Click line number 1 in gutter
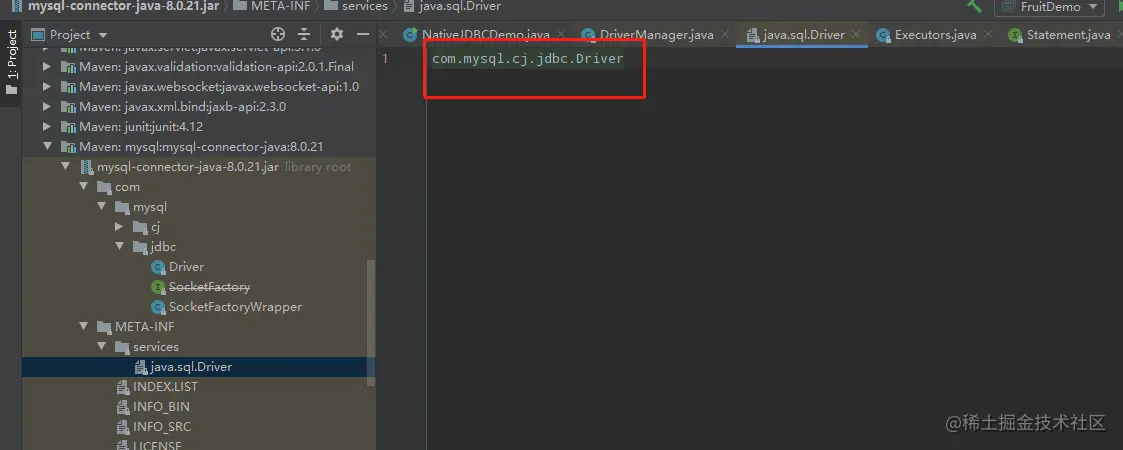This screenshot has width=1123, height=450. pos(385,59)
